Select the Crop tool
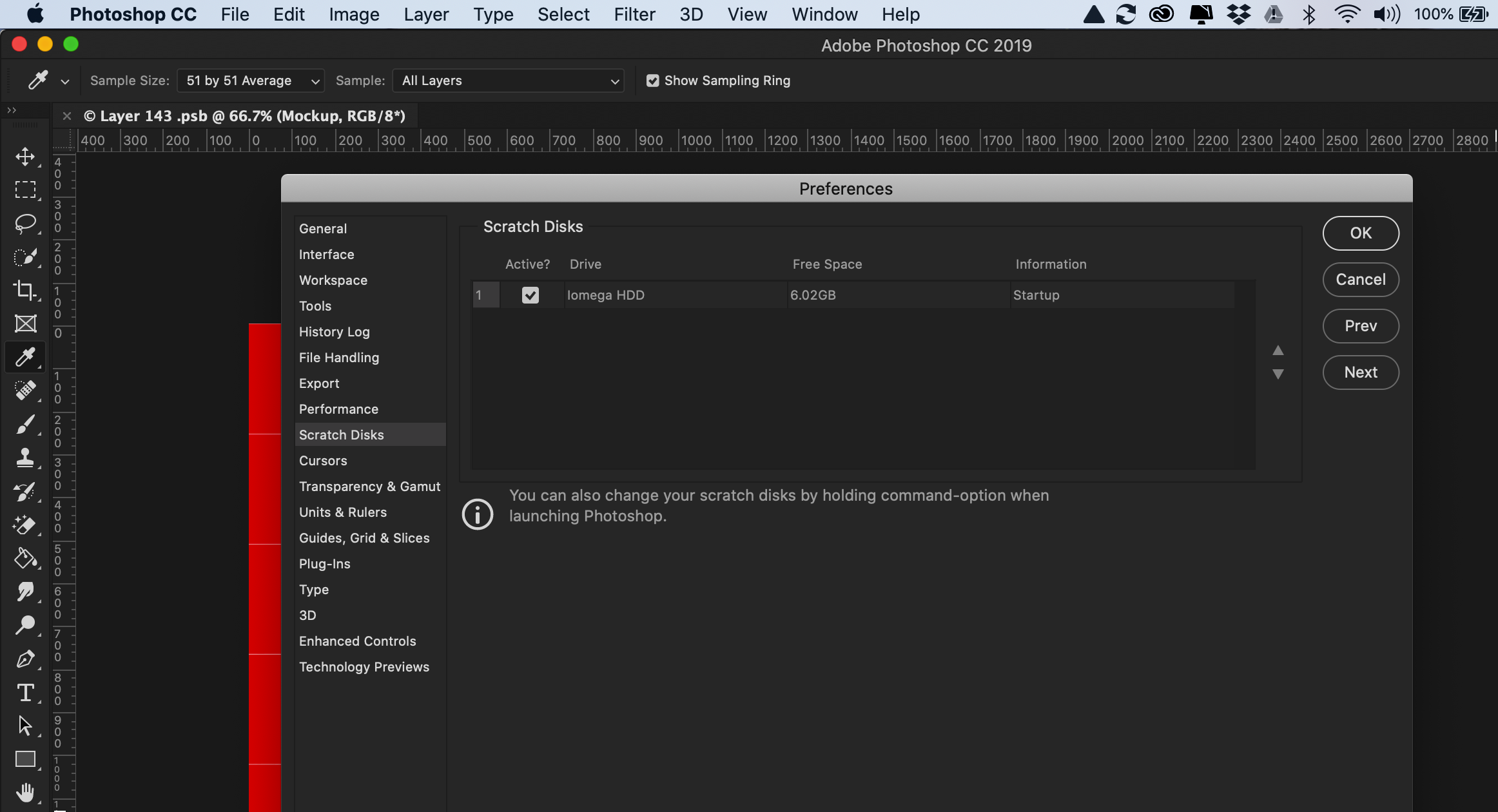Image resolution: width=1498 pixels, height=812 pixels. point(25,290)
